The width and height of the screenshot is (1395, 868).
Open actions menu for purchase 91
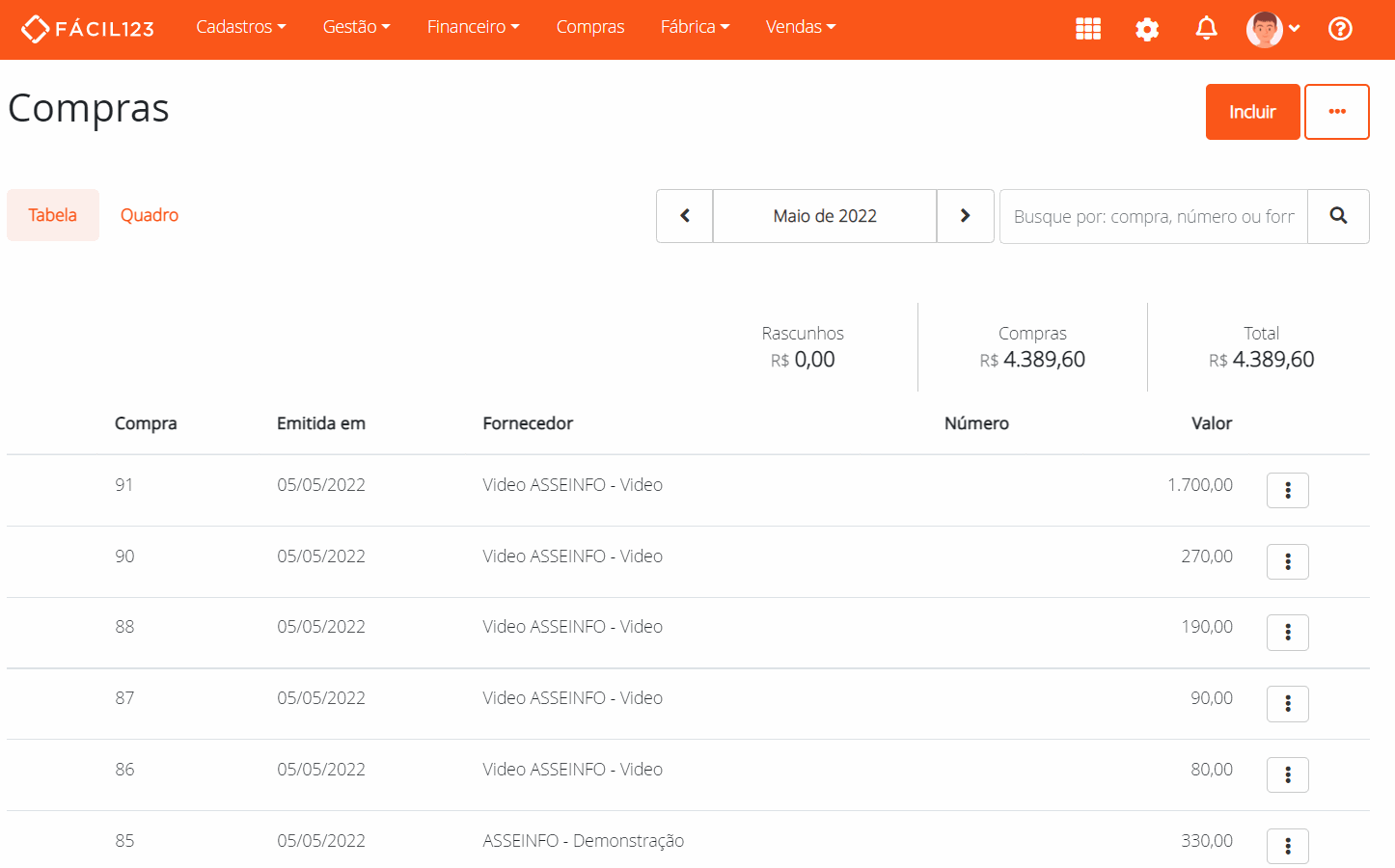tap(1287, 490)
